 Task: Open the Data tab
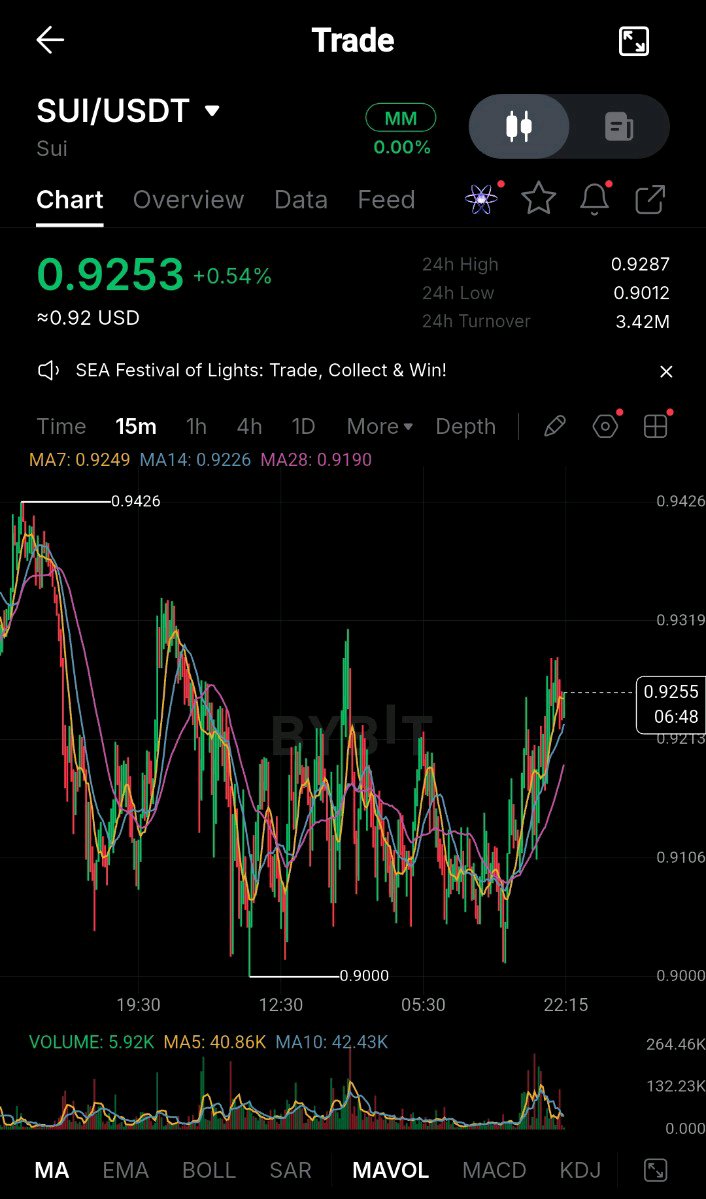point(301,200)
